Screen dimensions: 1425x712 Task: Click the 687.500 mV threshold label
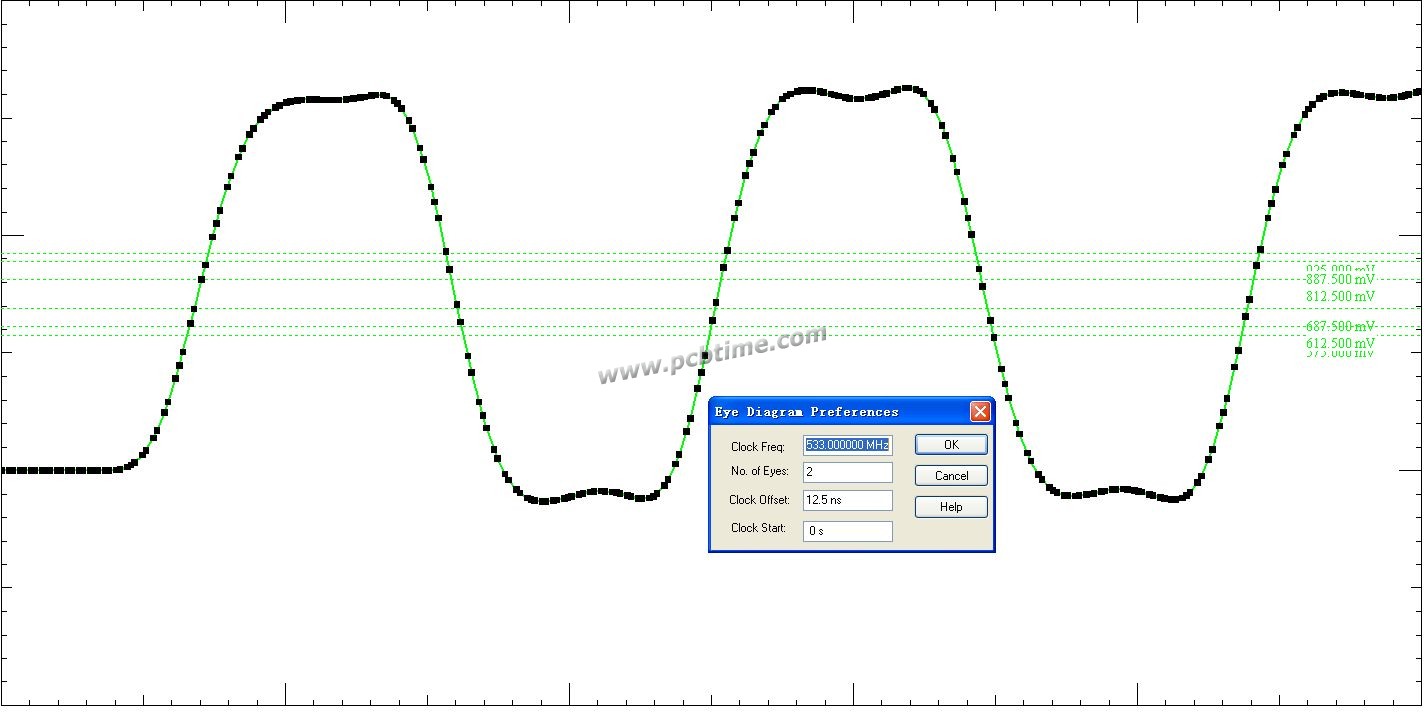click(x=1340, y=326)
